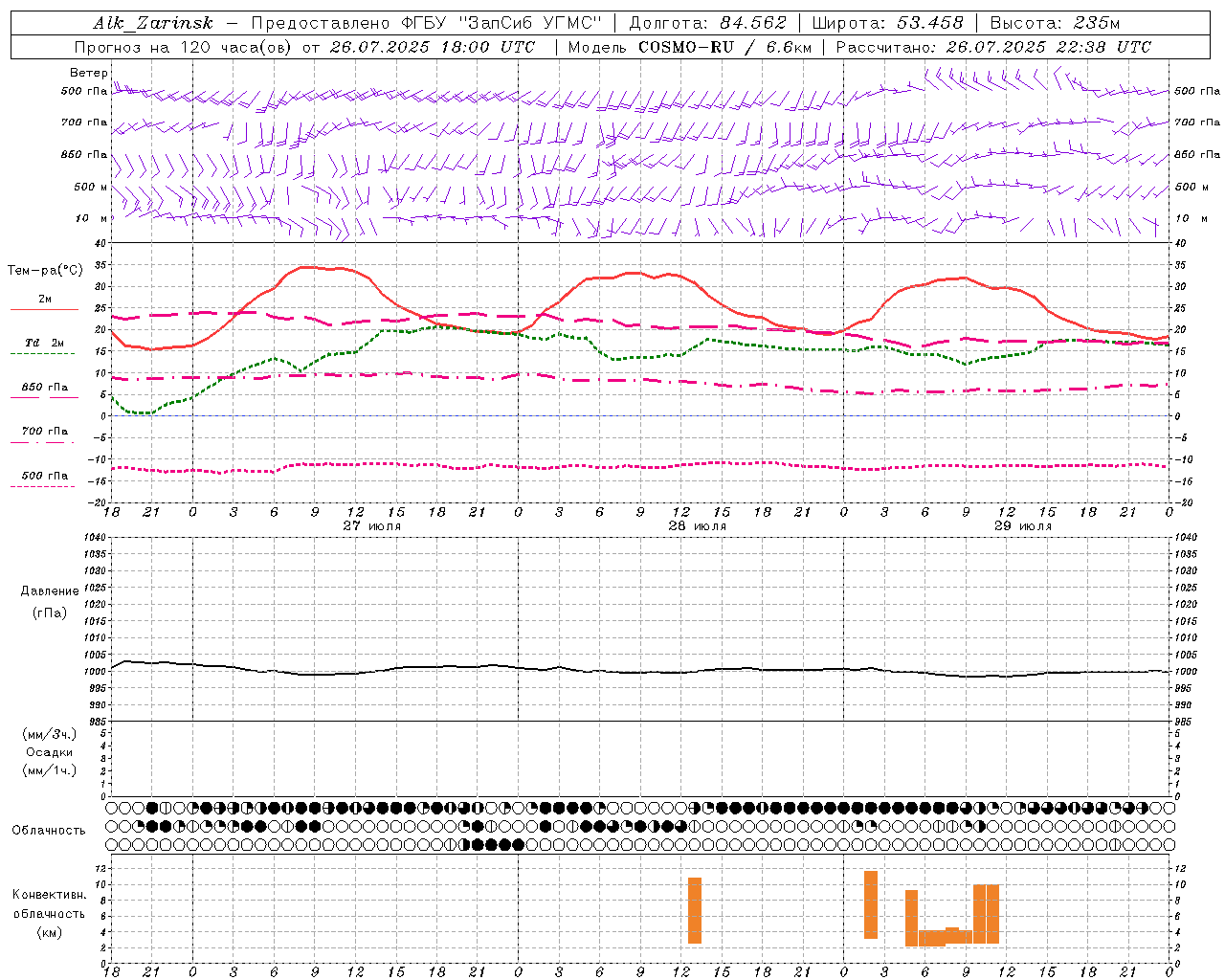Click the 1040 value on left pressure axis
Image resolution: width=1225 pixels, height=980 pixels.
(x=96, y=538)
